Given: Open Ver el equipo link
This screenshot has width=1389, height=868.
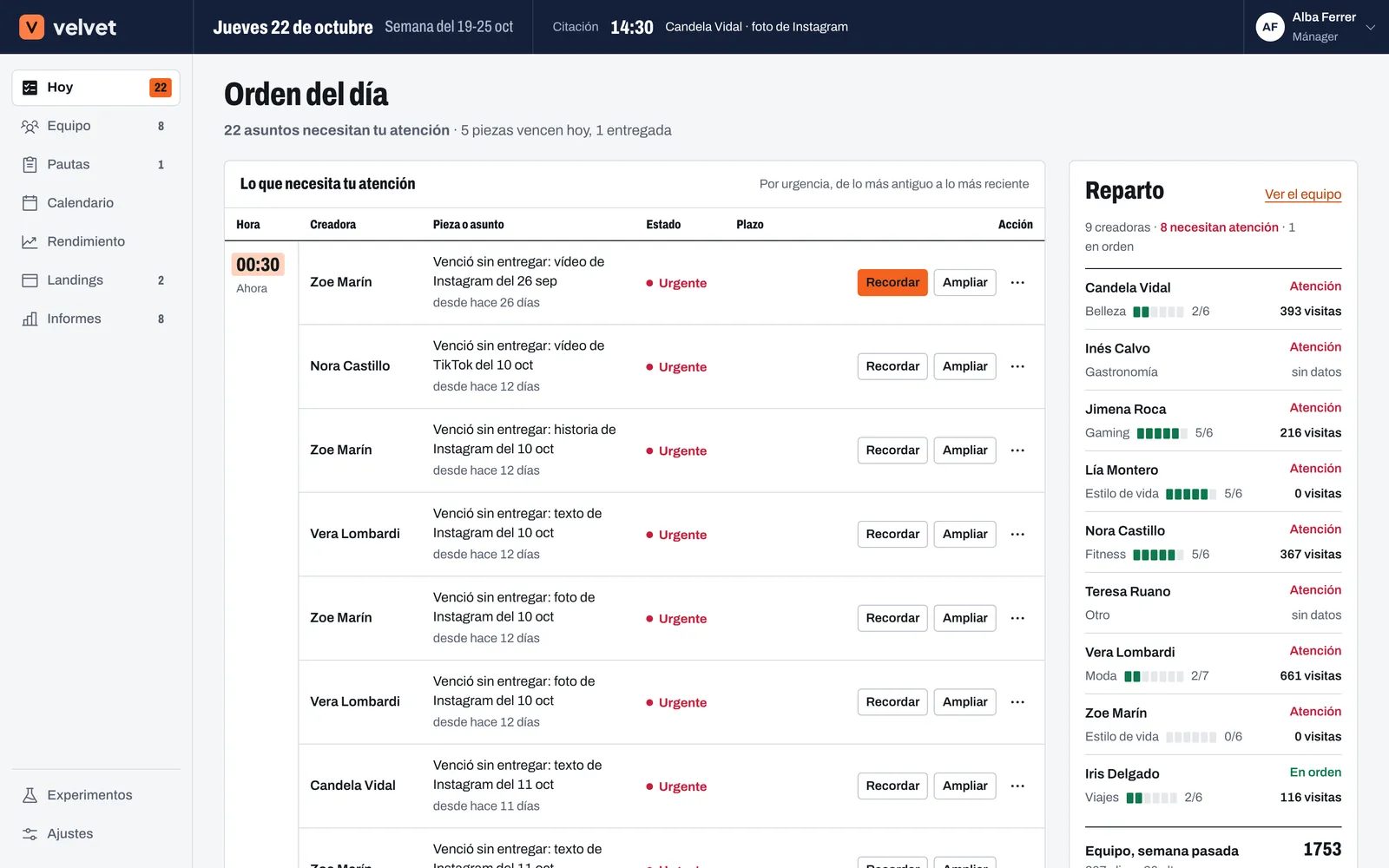Looking at the screenshot, I should [x=1303, y=194].
